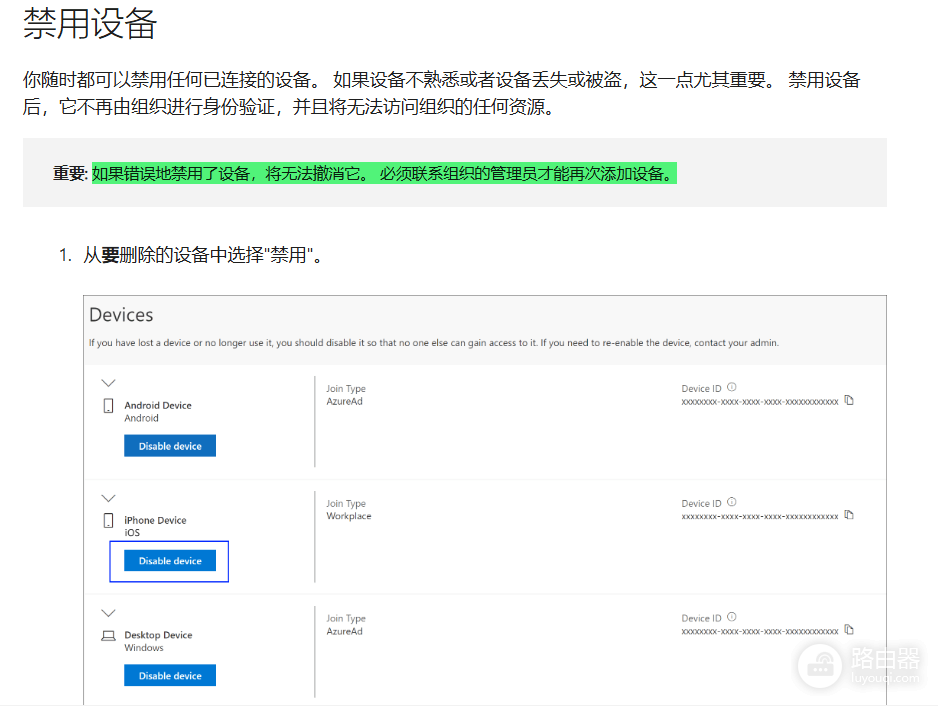Click the green highlighted warning text
The width and height of the screenshot is (938, 706).
384,174
